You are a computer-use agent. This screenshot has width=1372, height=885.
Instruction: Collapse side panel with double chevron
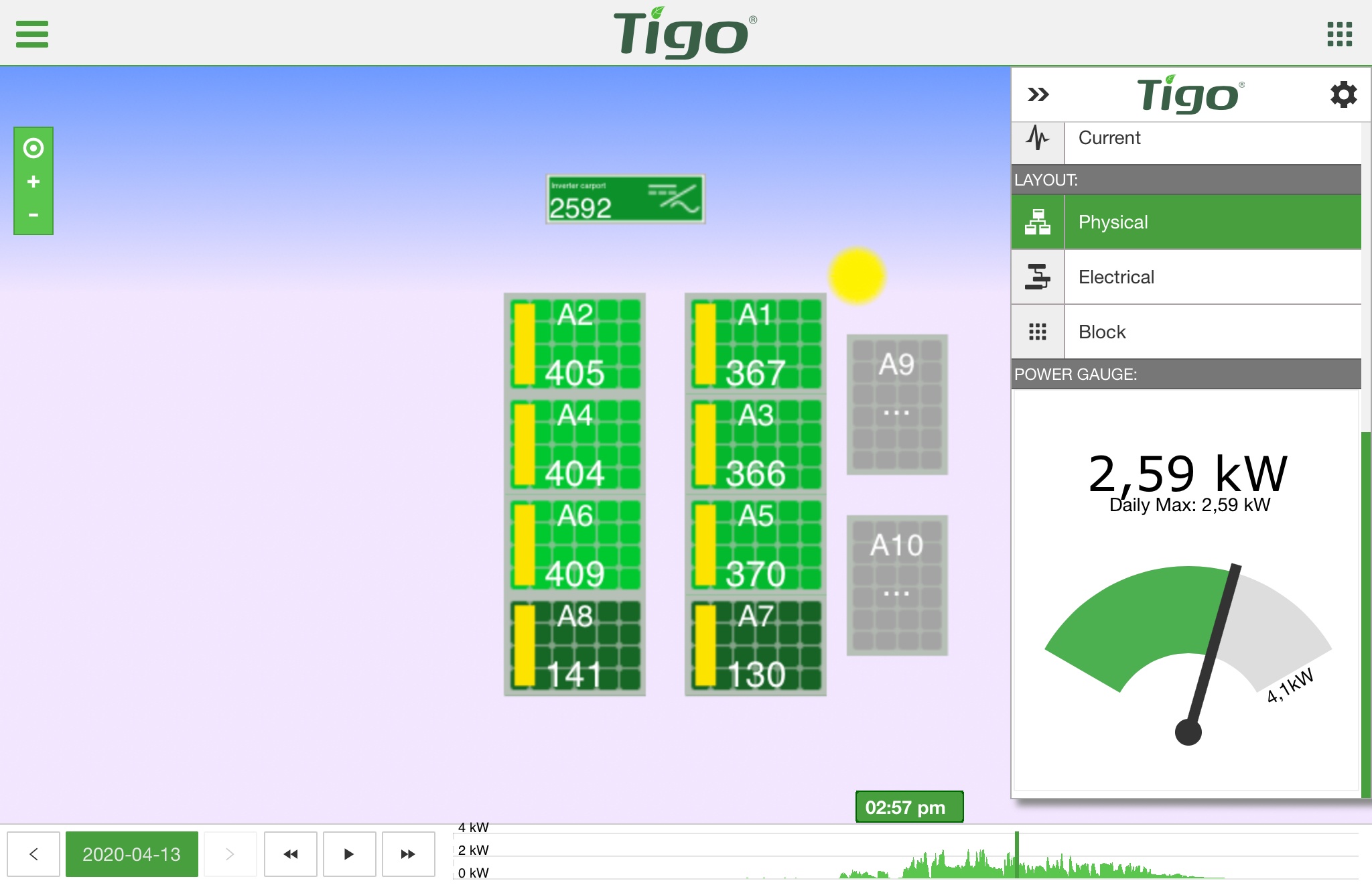(1038, 94)
